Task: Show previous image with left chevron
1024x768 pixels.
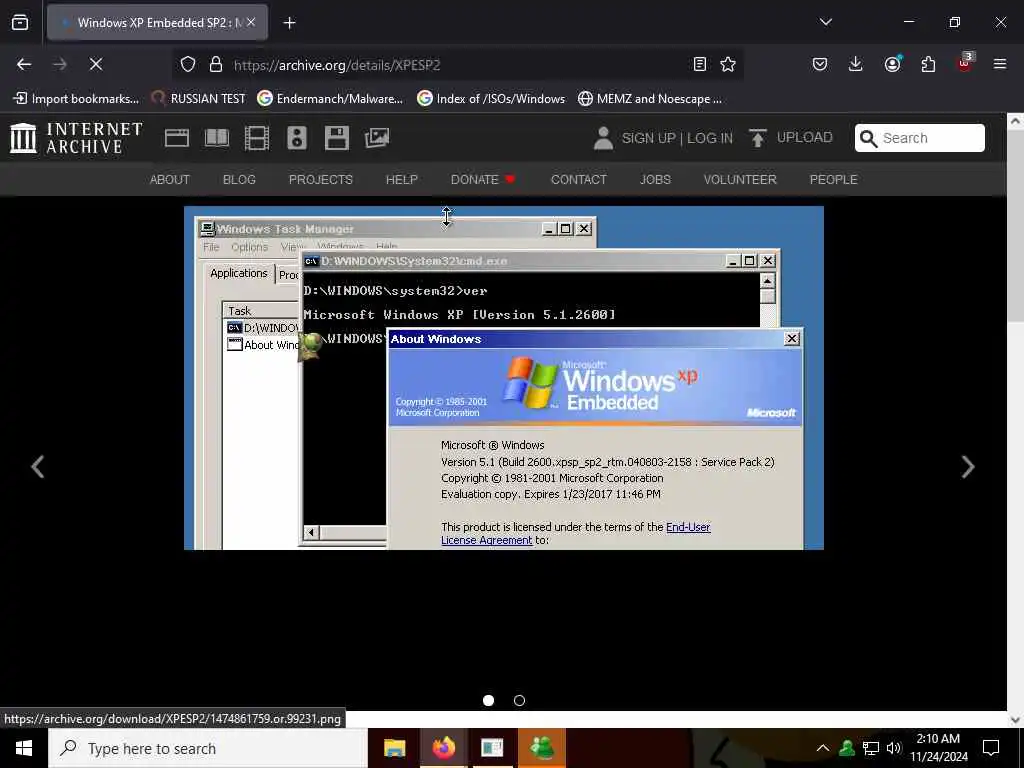Action: click(38, 466)
